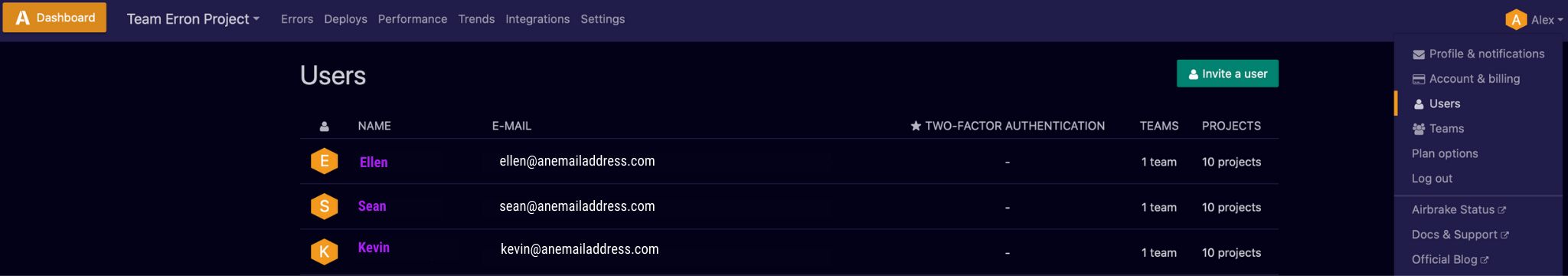Collapse the Alex account menu arrow
This screenshot has height=276, width=1568.
(1560, 21)
